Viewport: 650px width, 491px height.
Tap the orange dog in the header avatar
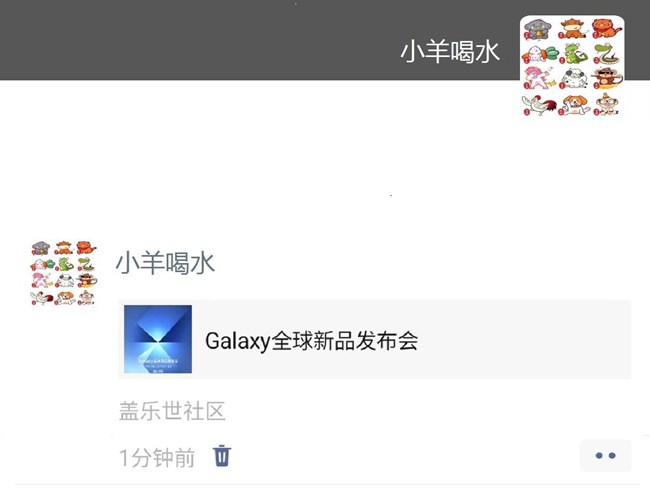574,105
